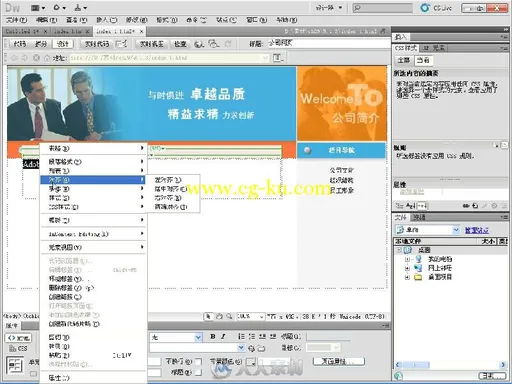
Task: Click Show Category View icon in CSS panel
Action: pos(399,206)
